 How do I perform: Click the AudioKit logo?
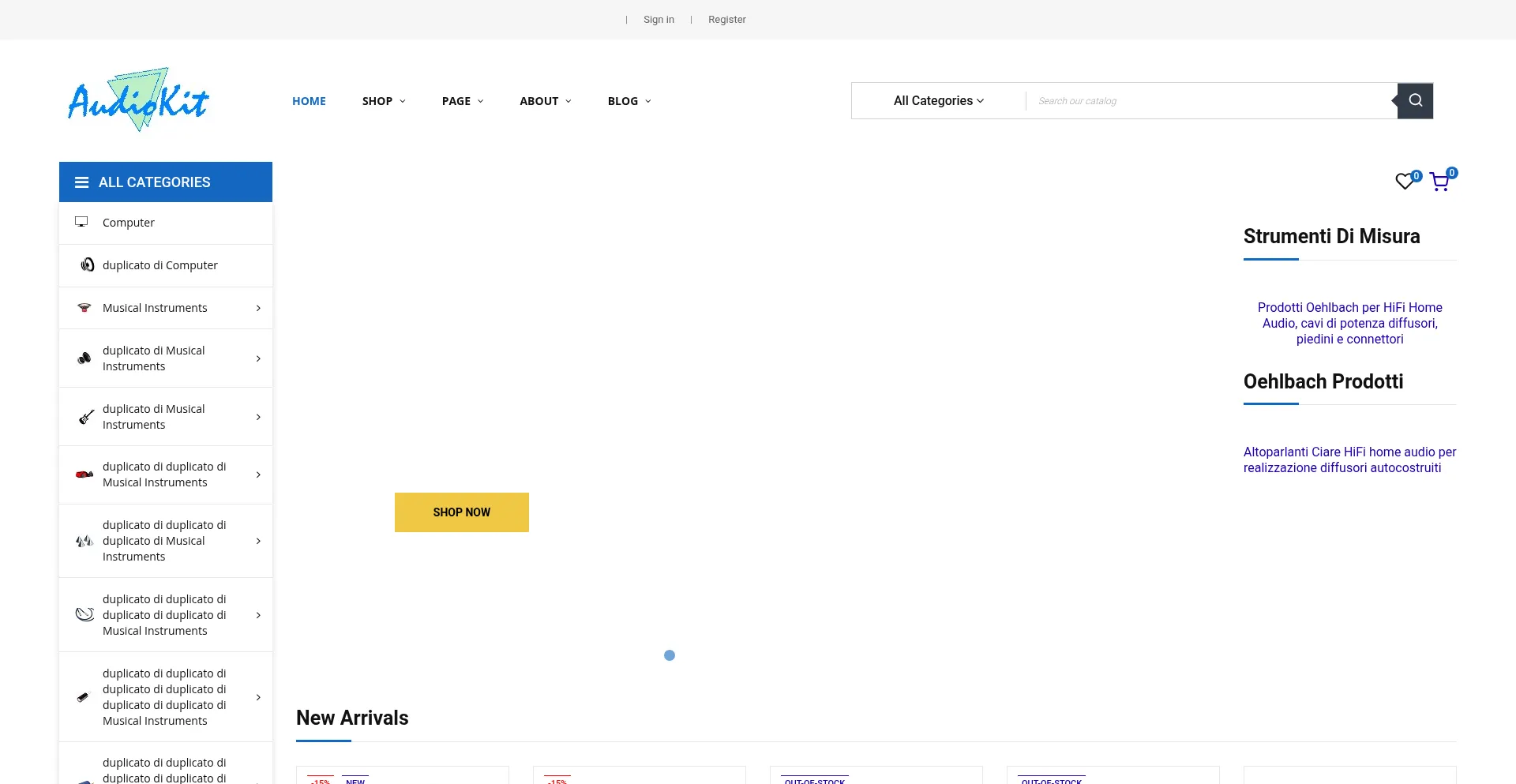(x=138, y=99)
